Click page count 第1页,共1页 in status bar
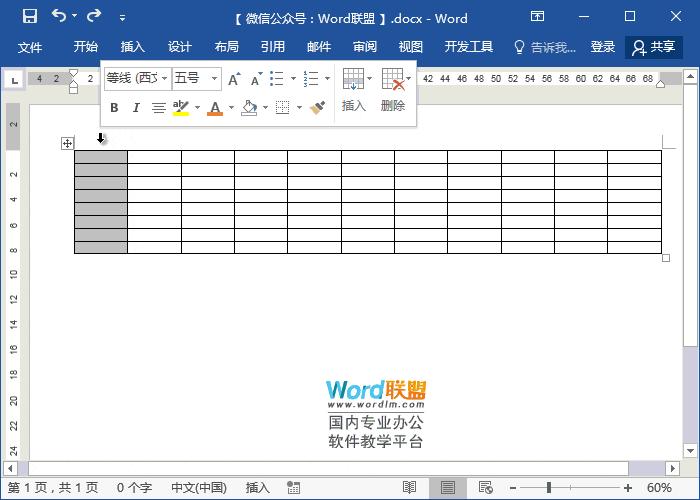Viewport: 700px width, 500px height. pyautogui.click(x=53, y=488)
